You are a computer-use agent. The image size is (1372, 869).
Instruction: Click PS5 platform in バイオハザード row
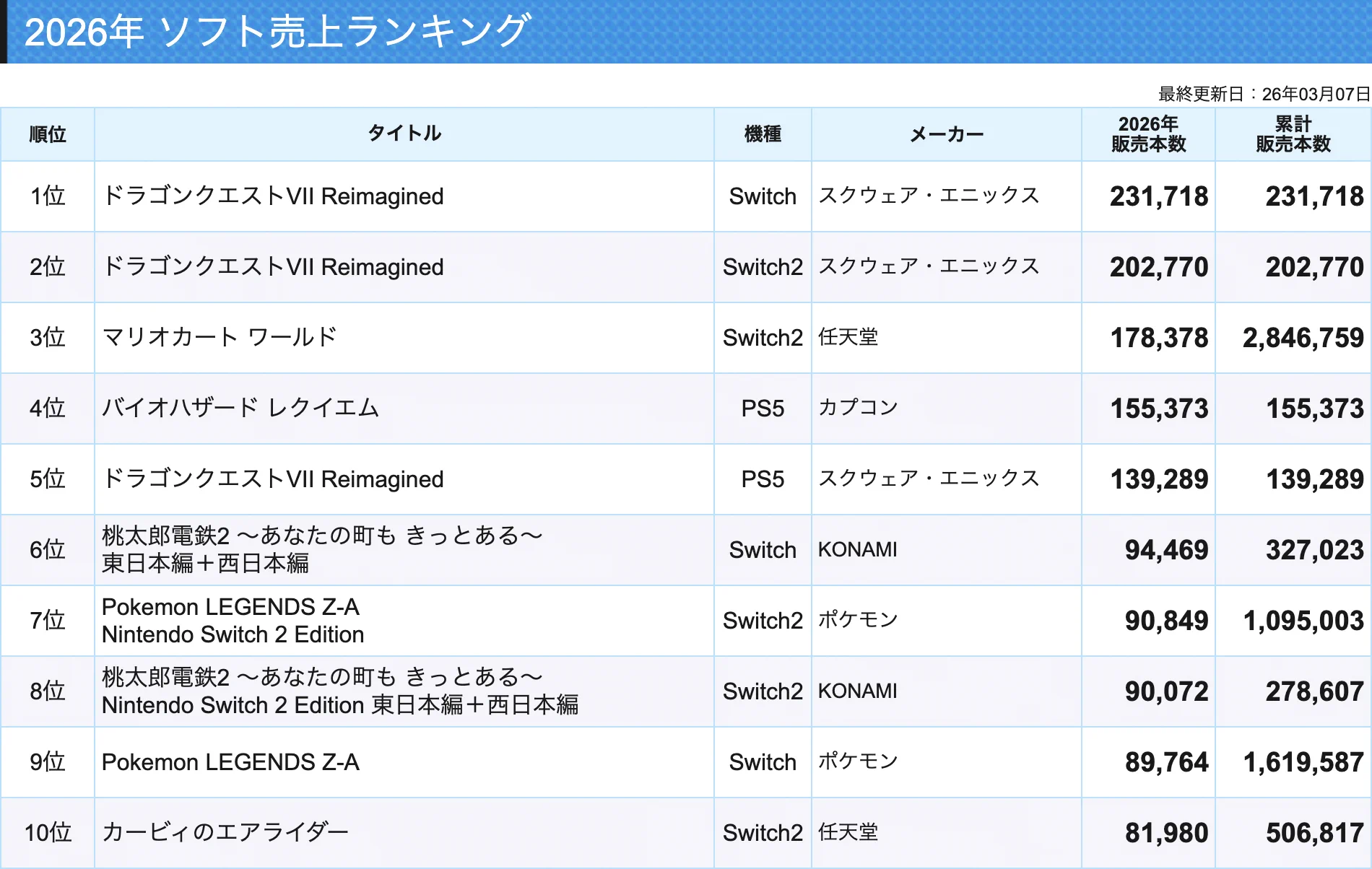tap(763, 409)
